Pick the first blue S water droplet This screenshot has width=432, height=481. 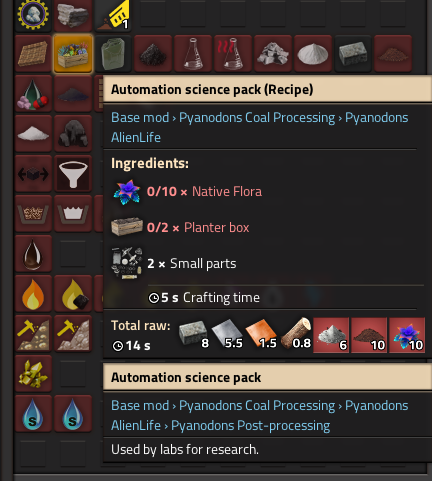pyautogui.click(x=33, y=414)
